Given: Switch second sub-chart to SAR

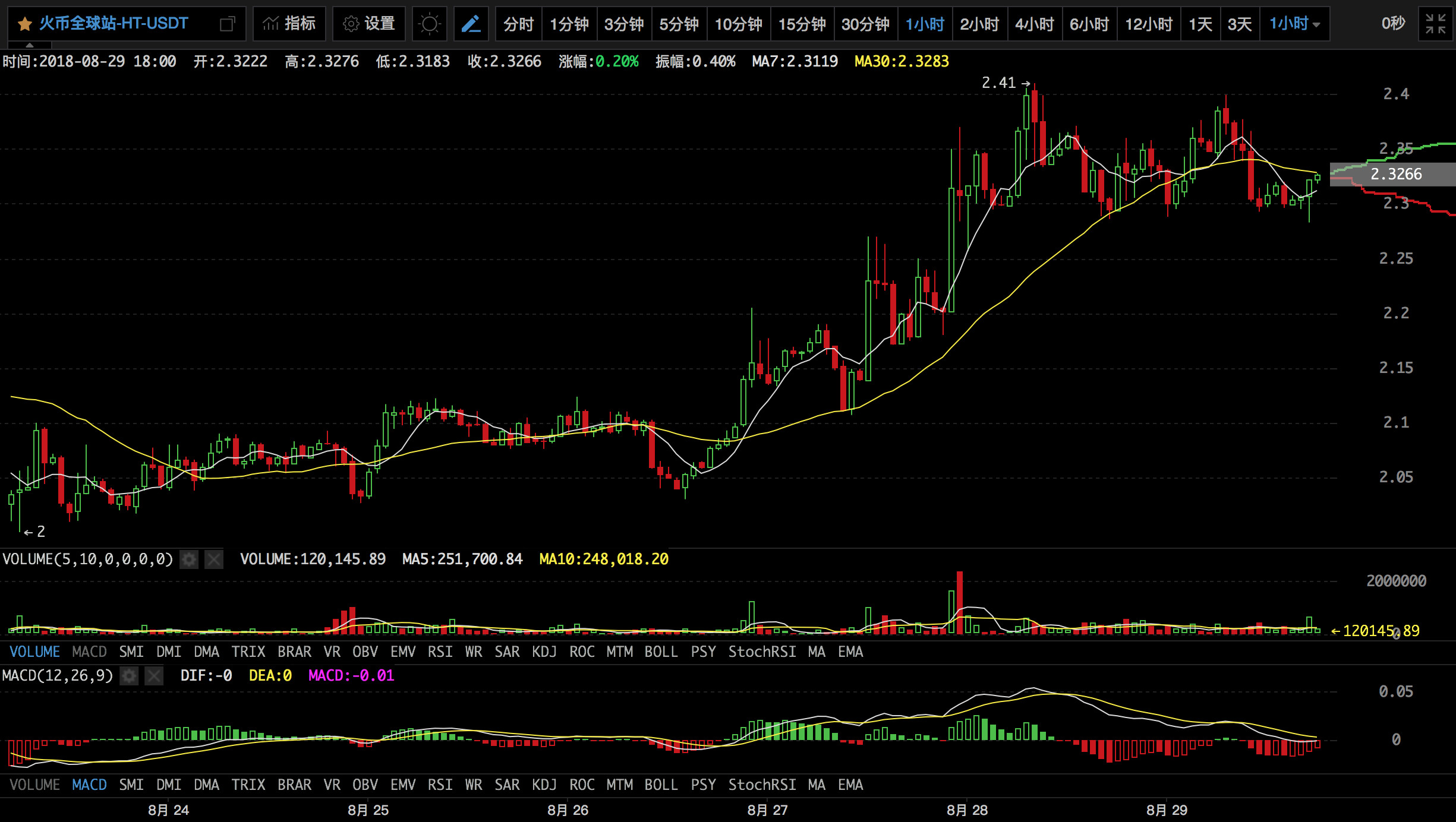Looking at the screenshot, I should tap(507, 785).
